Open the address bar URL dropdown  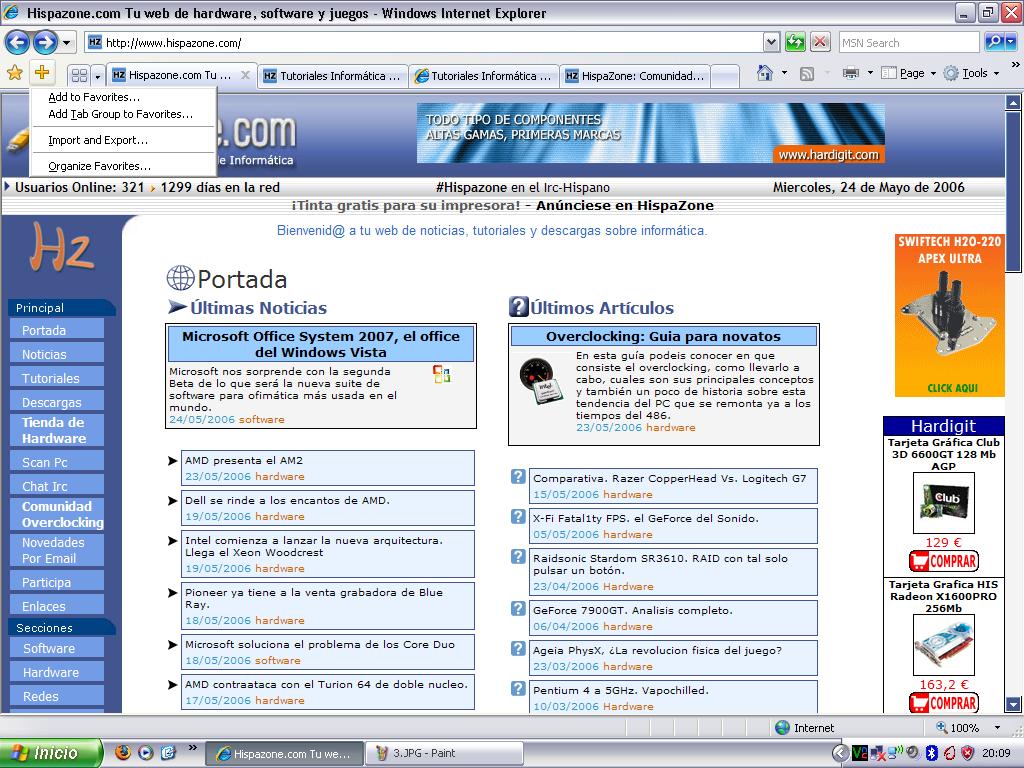coord(771,42)
